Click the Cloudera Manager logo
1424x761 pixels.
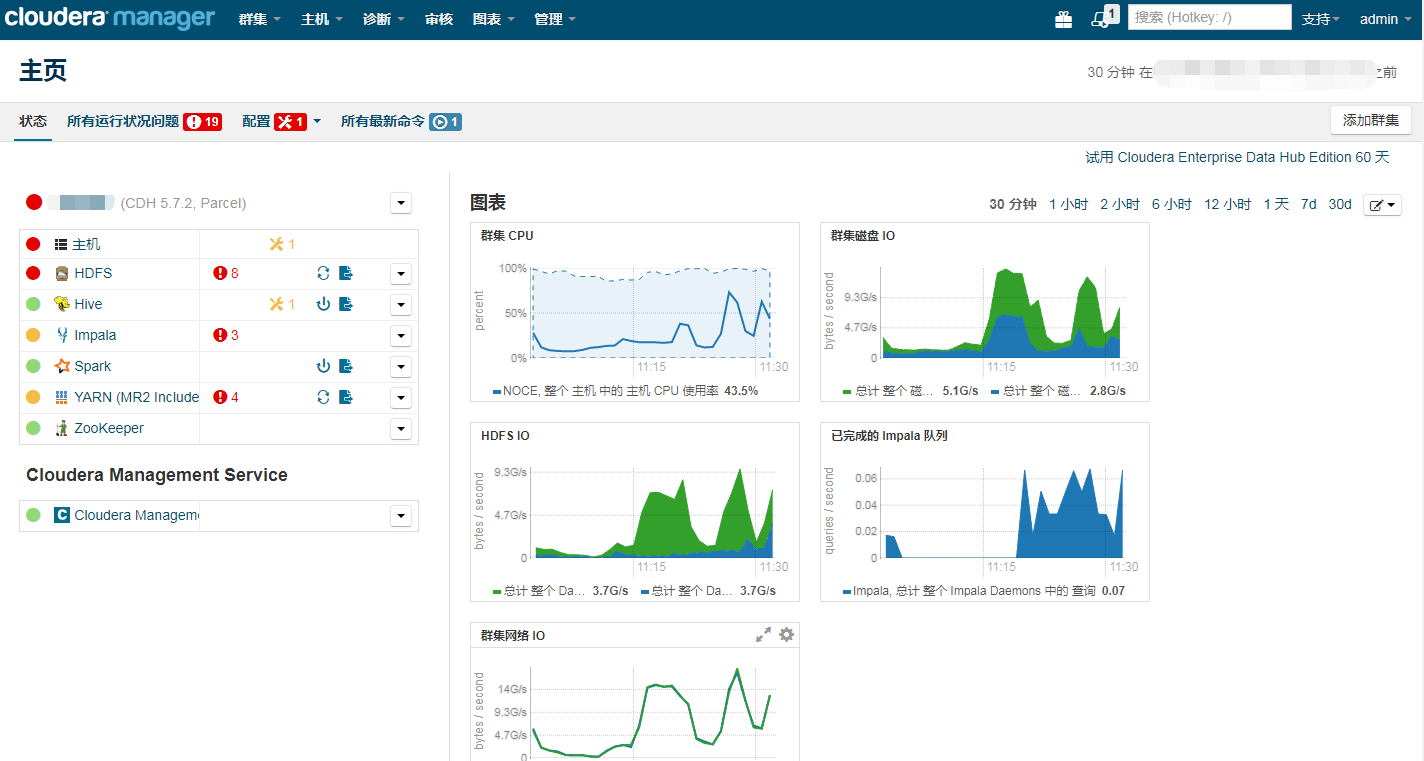click(110, 18)
